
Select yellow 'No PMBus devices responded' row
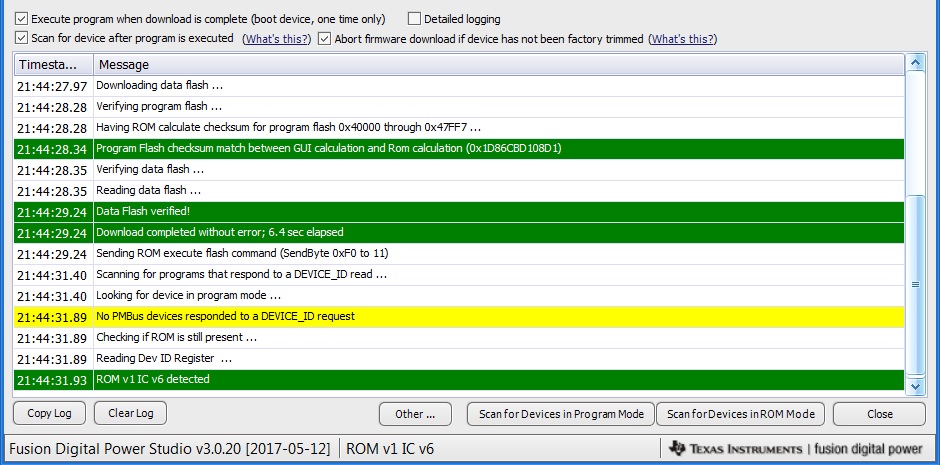459,316
